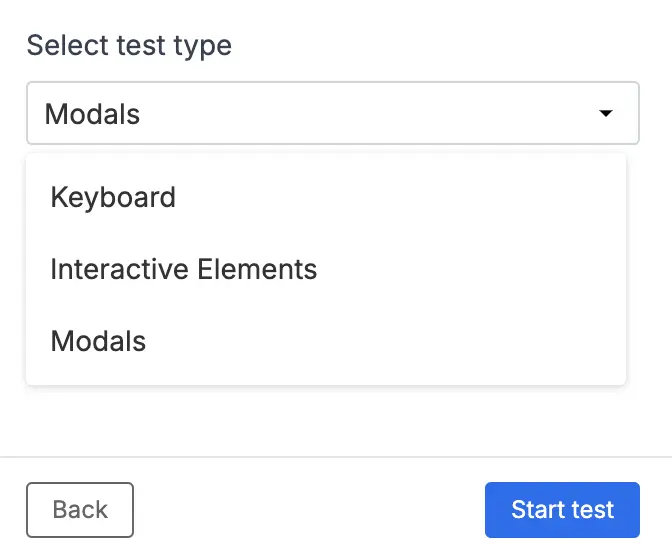672x554 pixels.
Task: Switch test type to Keyboard
Action: point(113,197)
